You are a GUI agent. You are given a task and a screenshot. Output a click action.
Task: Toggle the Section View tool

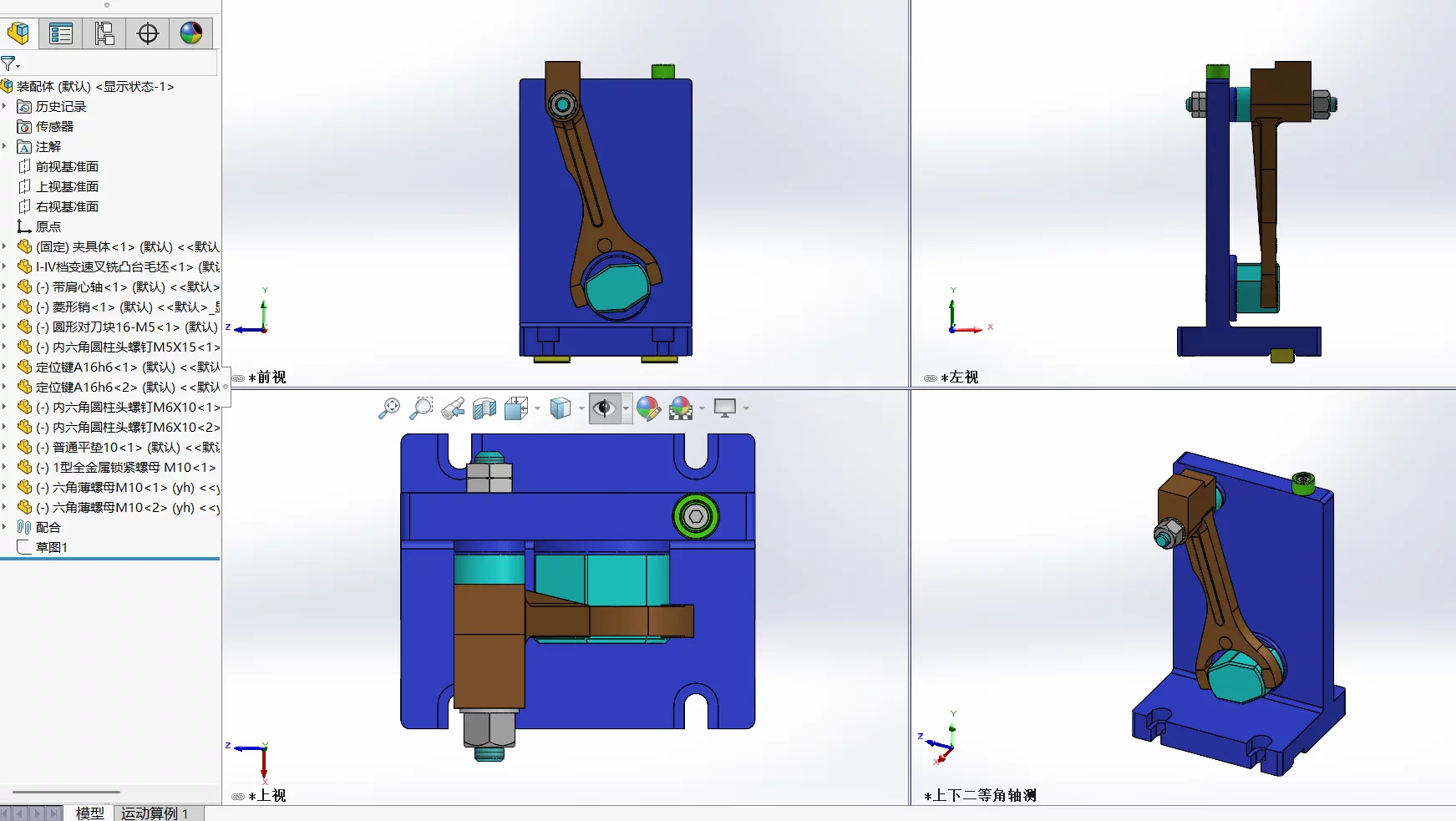pos(484,408)
